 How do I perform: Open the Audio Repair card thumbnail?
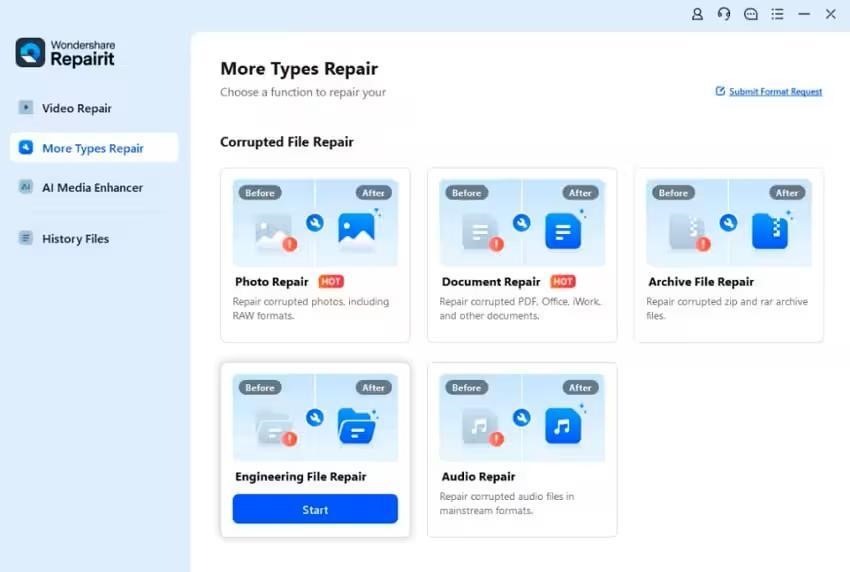coord(522,417)
